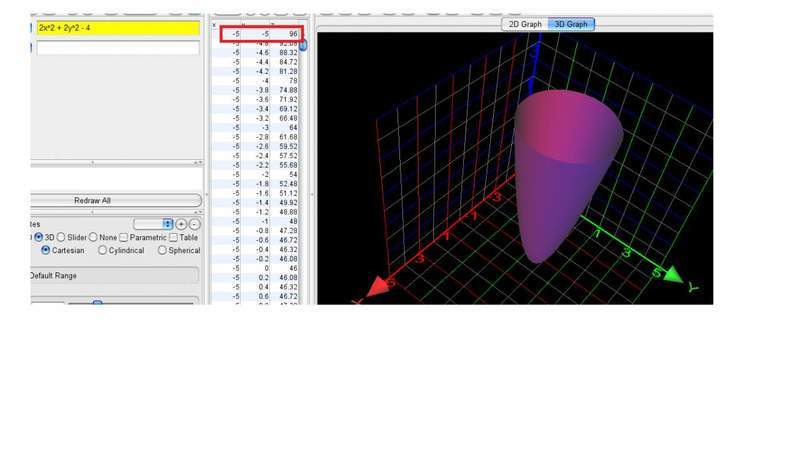Click the minus icon beside the dropdown
800x450 pixels.
pos(194,224)
